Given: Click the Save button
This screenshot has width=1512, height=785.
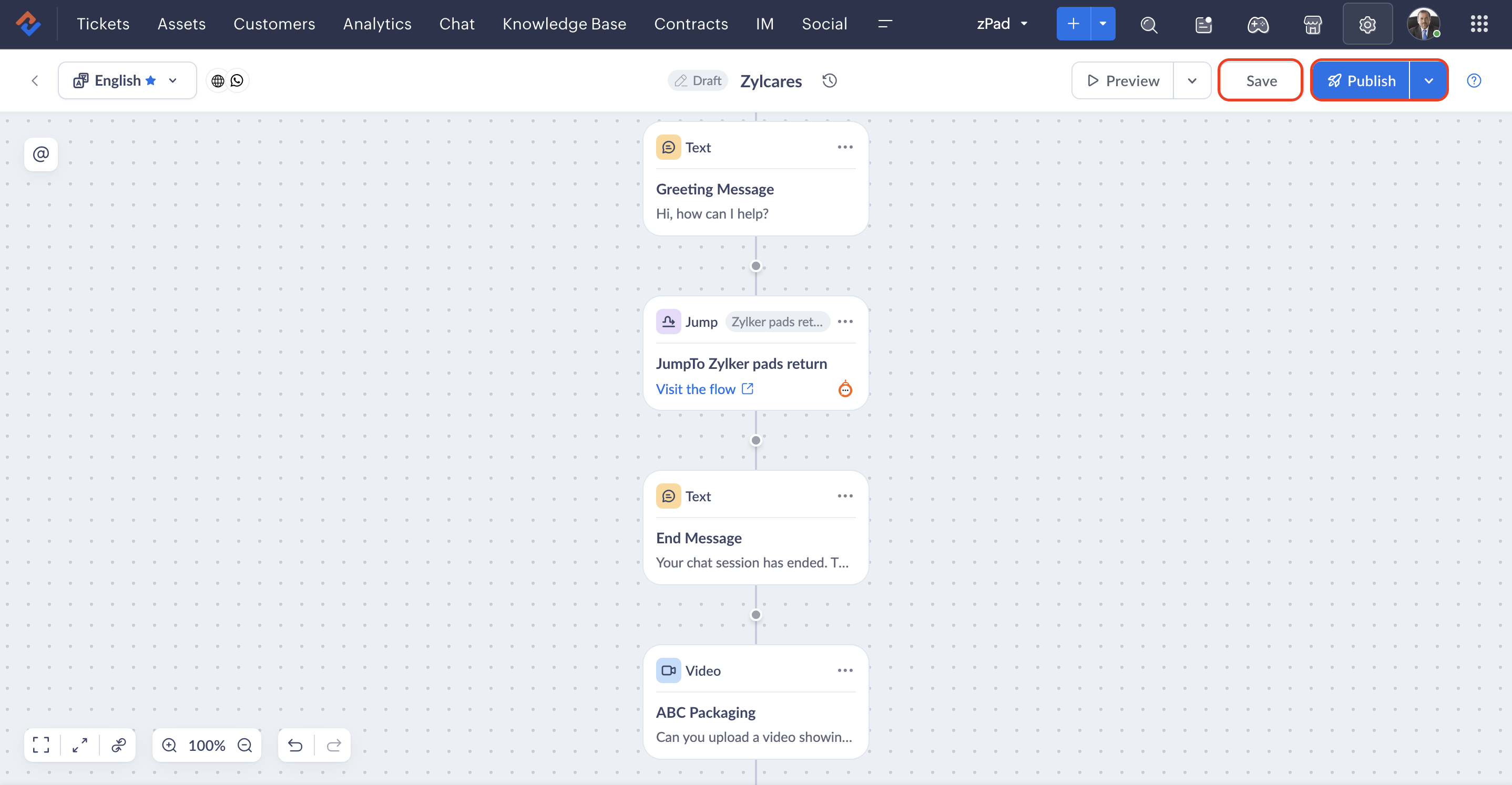Looking at the screenshot, I should (1261, 80).
